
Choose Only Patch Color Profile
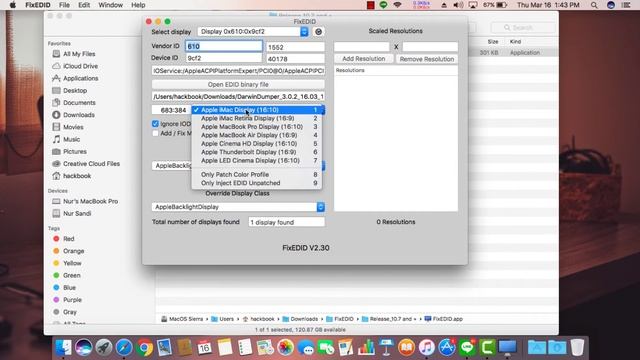(x=257, y=175)
